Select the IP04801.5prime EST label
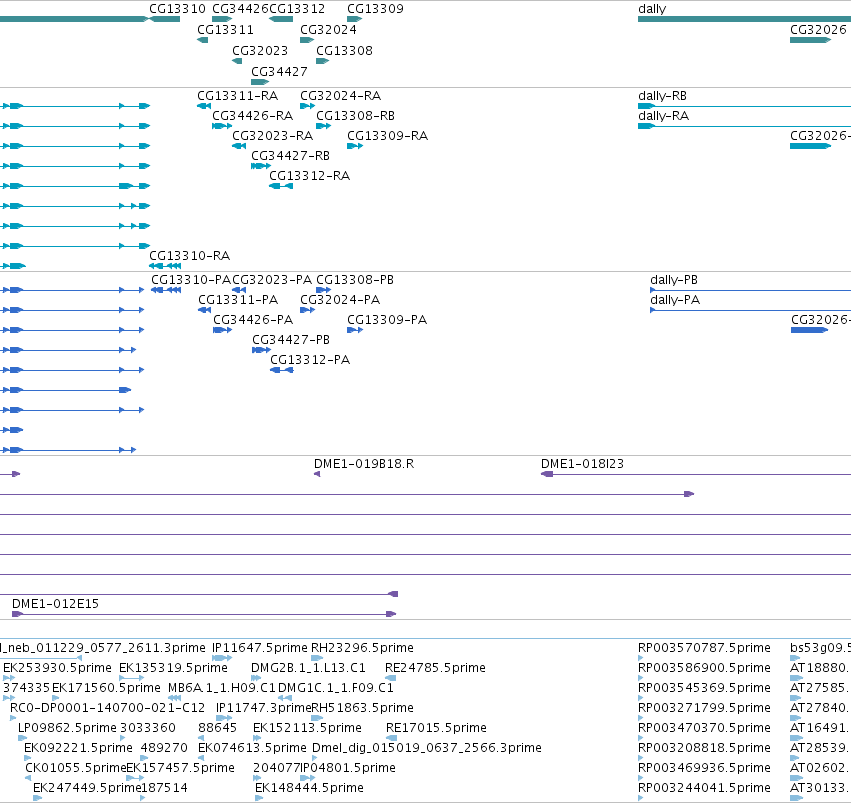 click(x=348, y=768)
